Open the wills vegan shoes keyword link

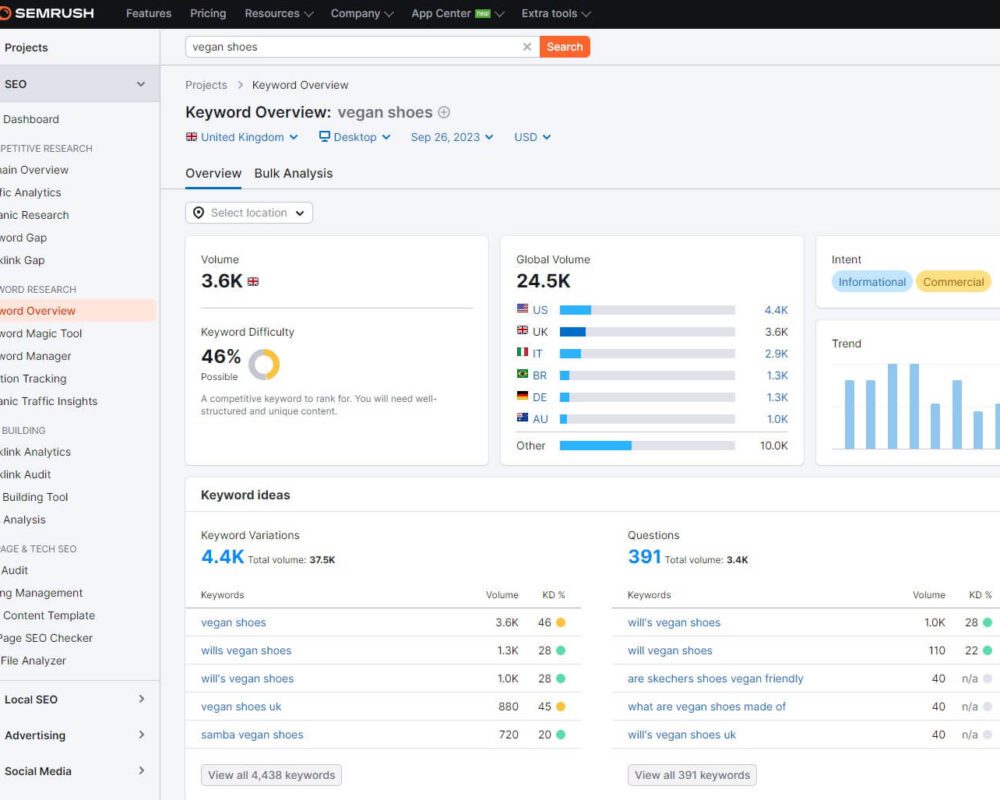pyautogui.click(x=246, y=651)
